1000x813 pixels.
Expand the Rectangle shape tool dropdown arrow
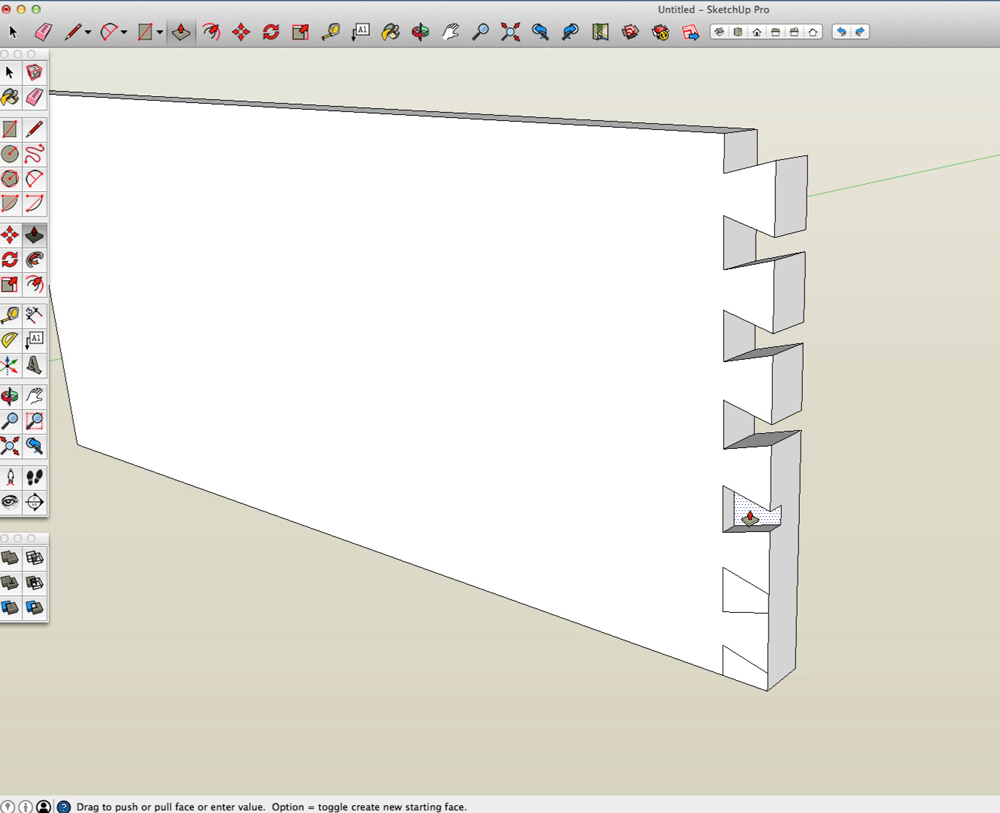tap(160, 33)
